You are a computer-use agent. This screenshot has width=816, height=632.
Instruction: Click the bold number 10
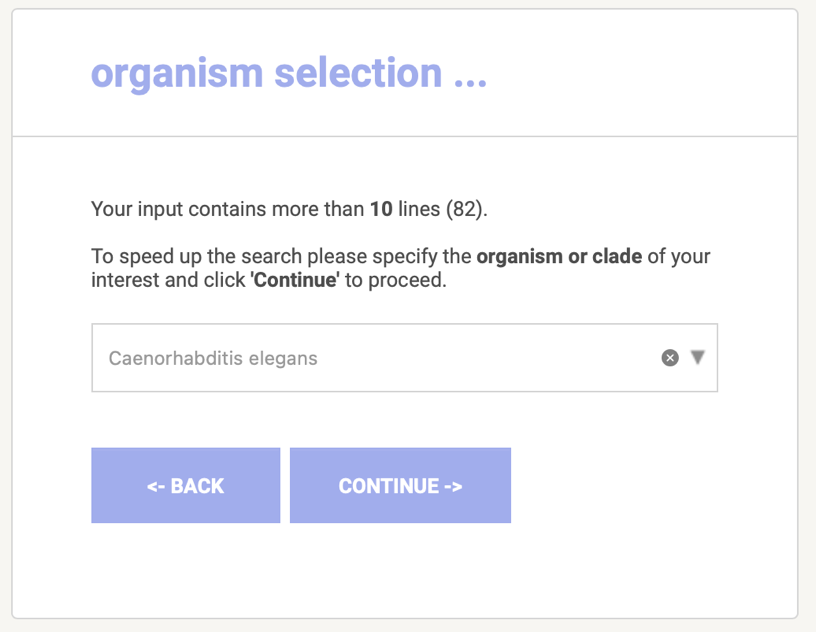(x=381, y=209)
